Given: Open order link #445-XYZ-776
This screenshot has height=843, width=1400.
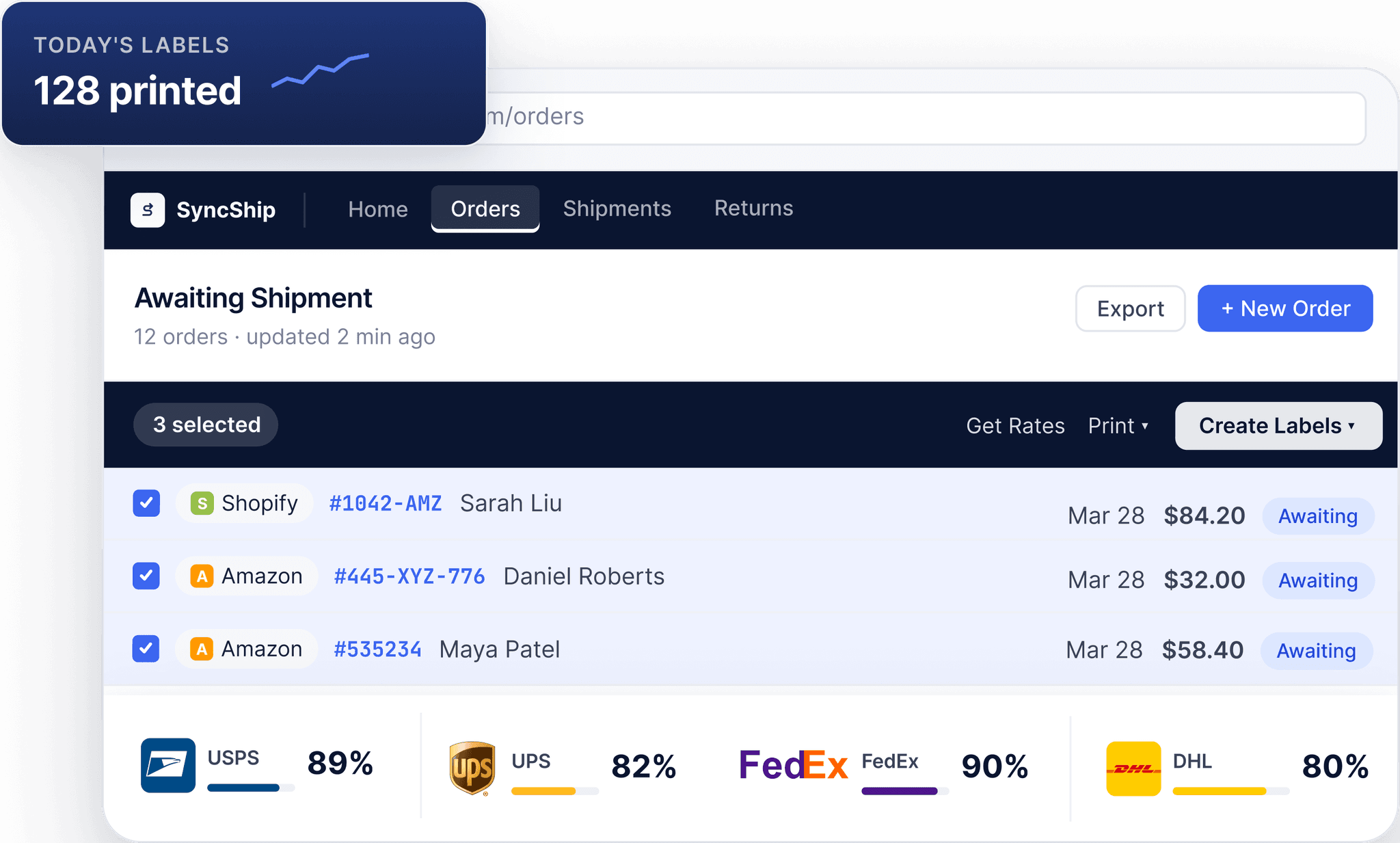Looking at the screenshot, I should [409, 576].
